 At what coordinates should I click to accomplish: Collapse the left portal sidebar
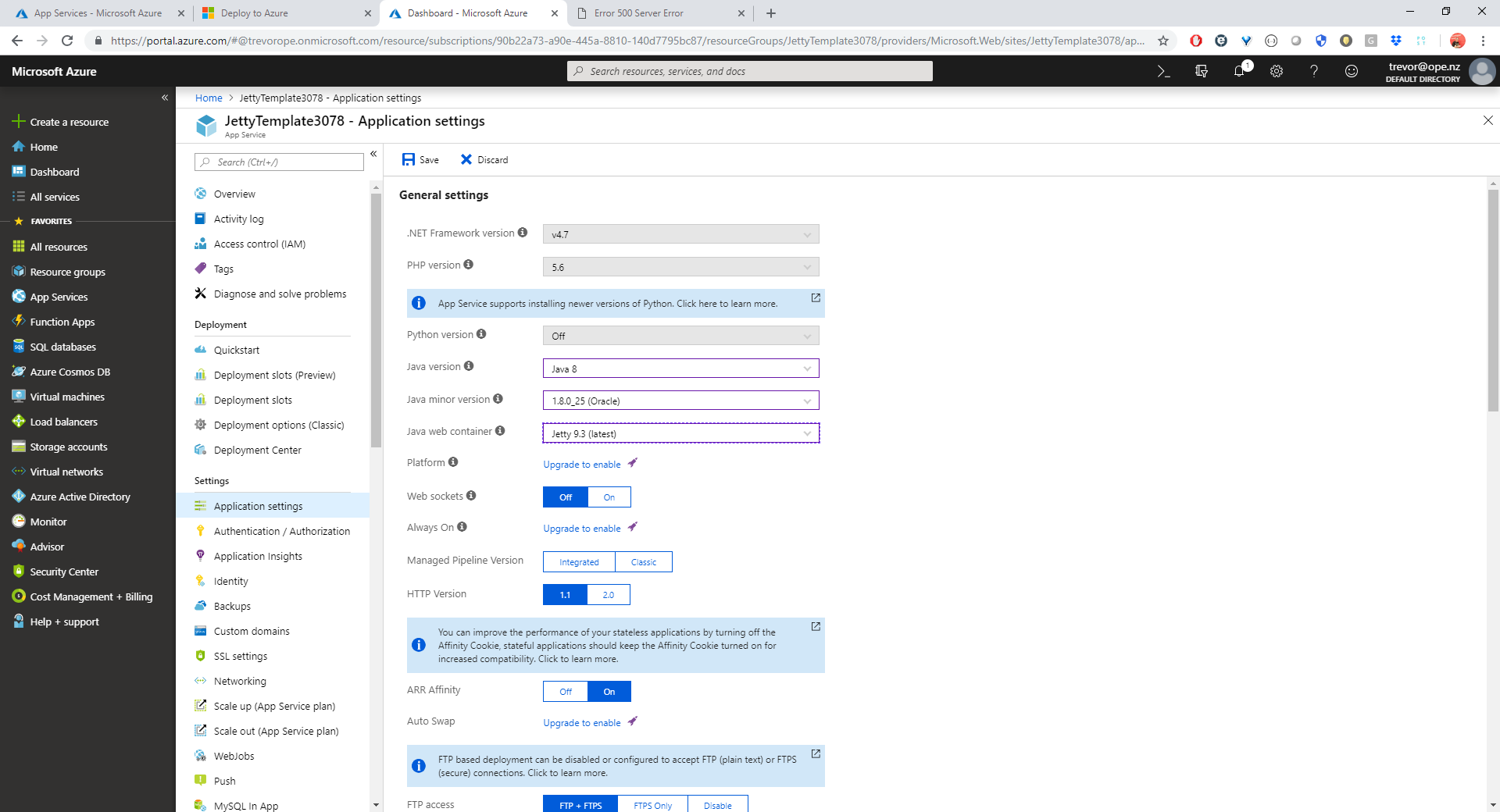pos(165,98)
